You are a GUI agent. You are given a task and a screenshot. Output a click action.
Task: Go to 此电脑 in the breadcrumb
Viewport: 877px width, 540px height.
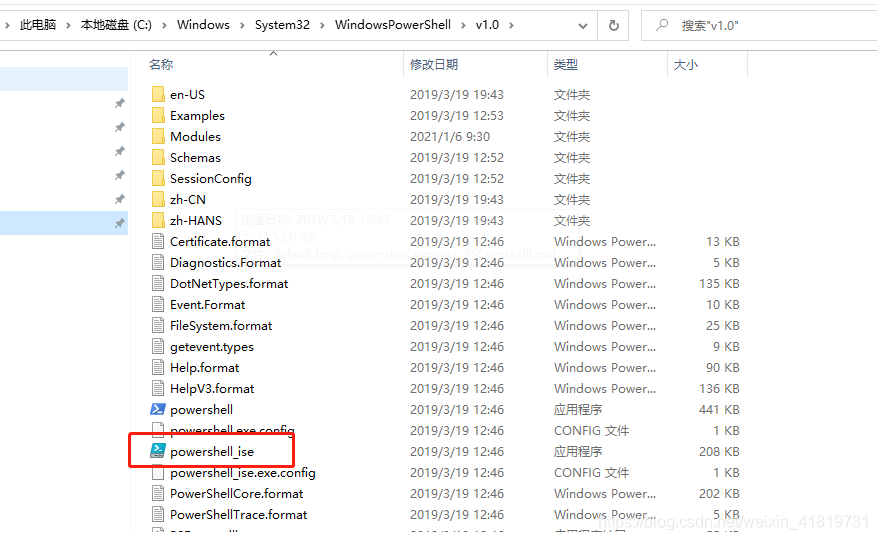[x=38, y=25]
